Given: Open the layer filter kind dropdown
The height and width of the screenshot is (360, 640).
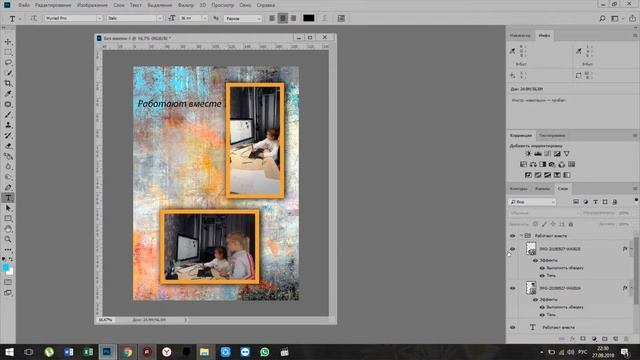Looking at the screenshot, I should coord(533,202).
